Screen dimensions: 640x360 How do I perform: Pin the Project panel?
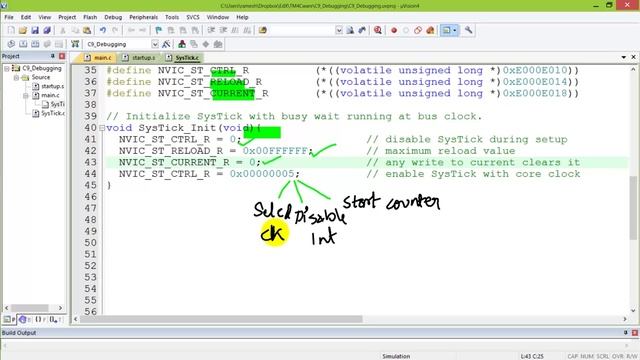(x=53, y=56)
